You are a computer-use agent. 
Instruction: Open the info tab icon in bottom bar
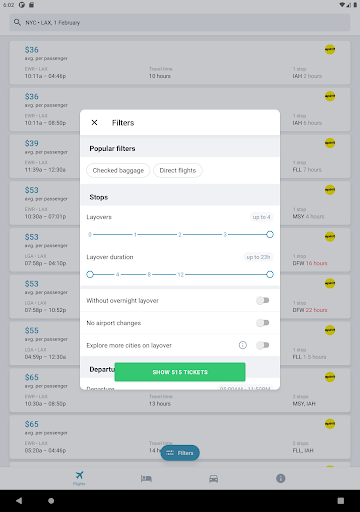point(281,479)
